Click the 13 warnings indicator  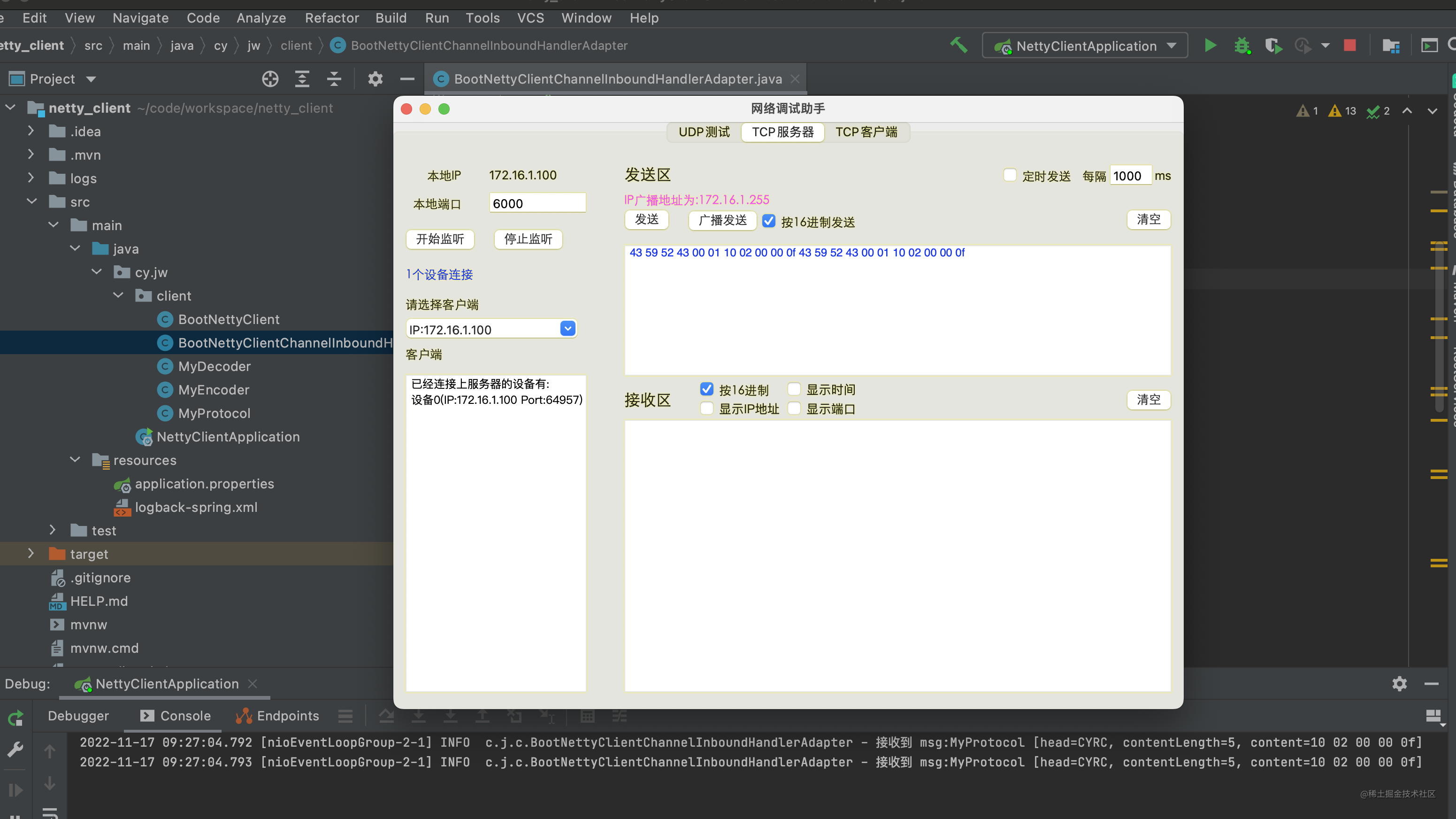(1341, 111)
